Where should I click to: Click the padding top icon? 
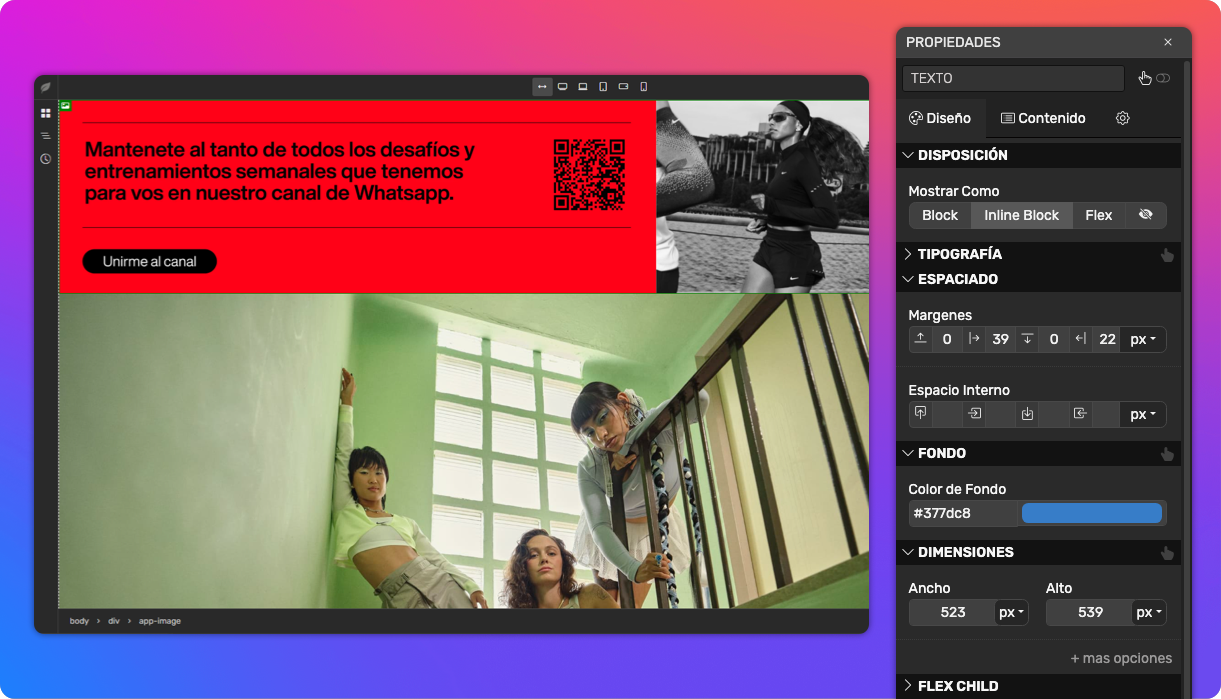[921, 414]
